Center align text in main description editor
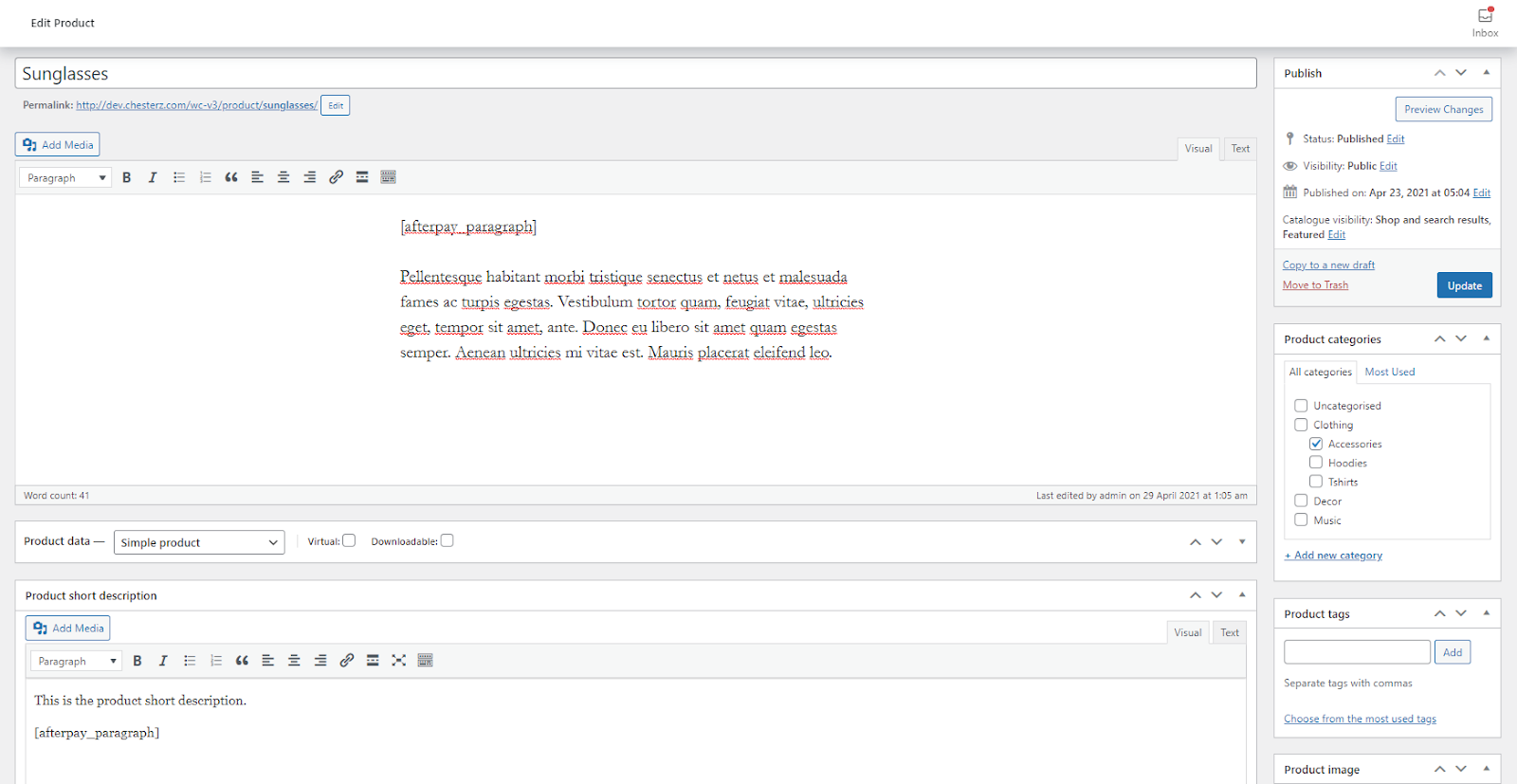 coord(283,177)
